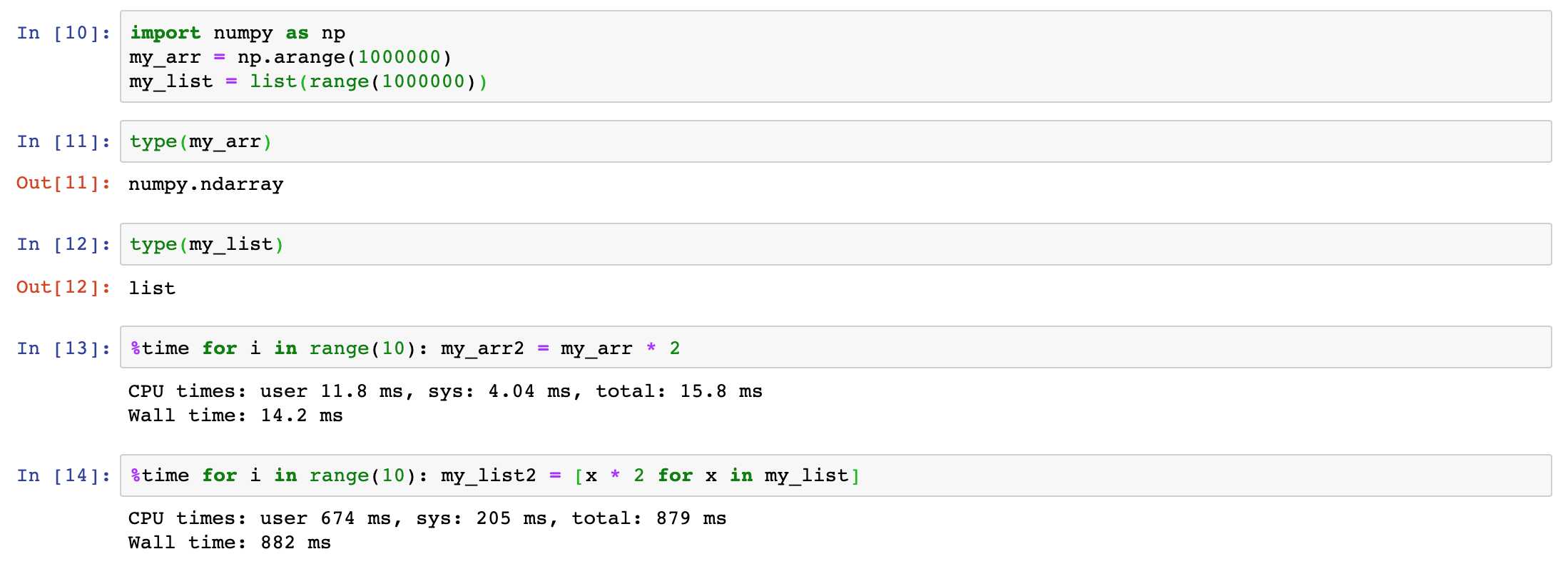Screen dimensions: 1568x564
Task: Click the In [10]: prompt label
Action: pos(63,33)
